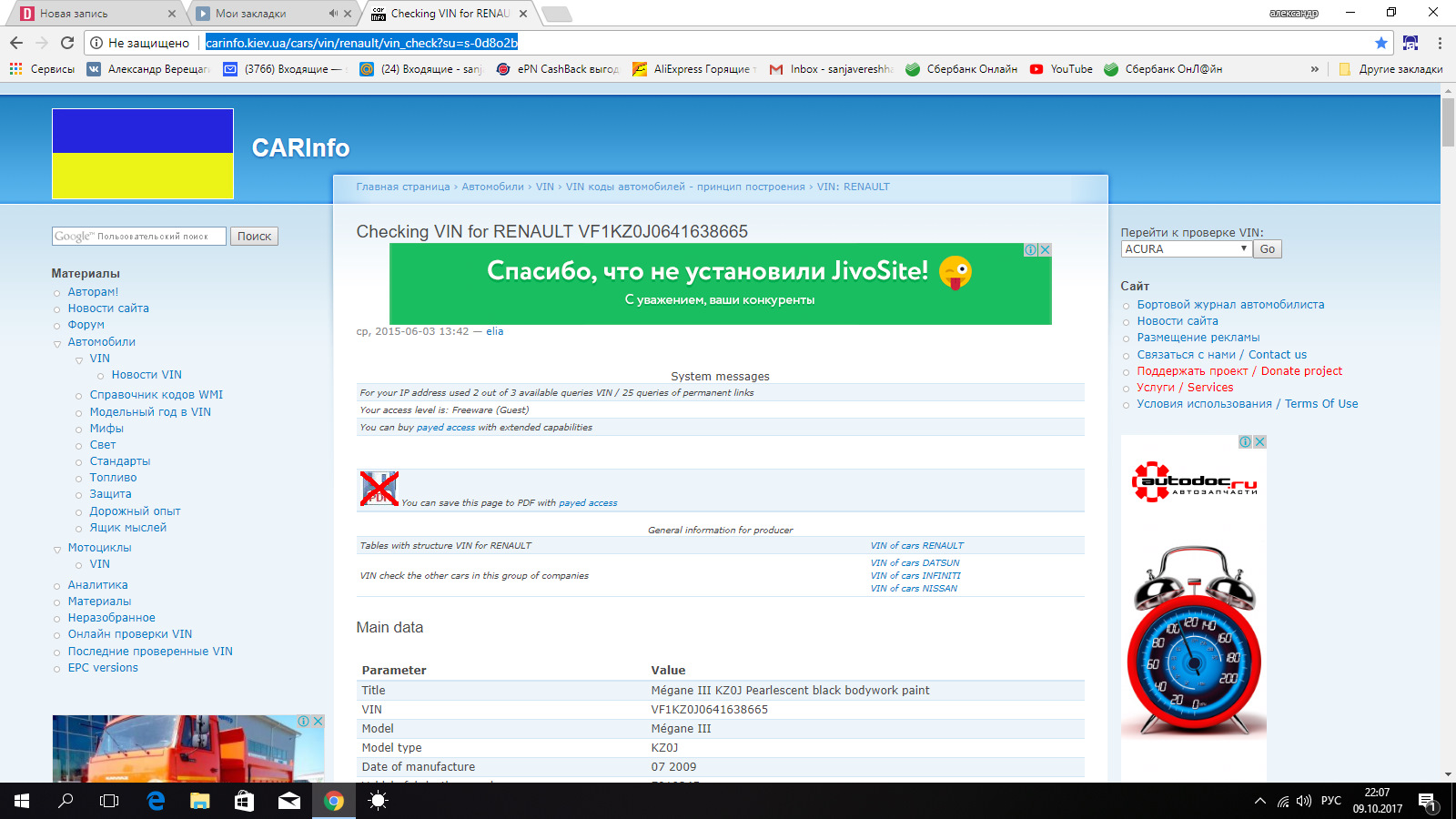1456x819 pixels.
Task: Open Другие закладки folder
Action: pyautogui.click(x=1390, y=69)
